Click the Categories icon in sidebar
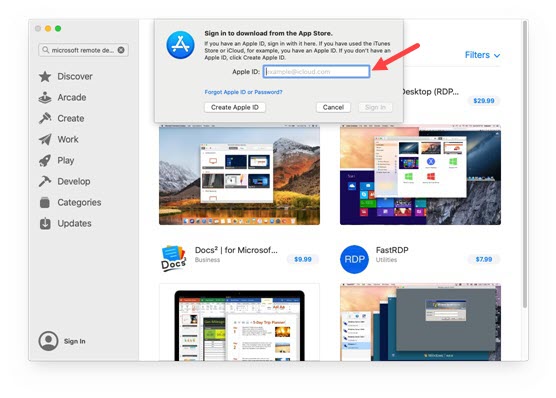The height and width of the screenshot is (398, 556). click(45, 202)
